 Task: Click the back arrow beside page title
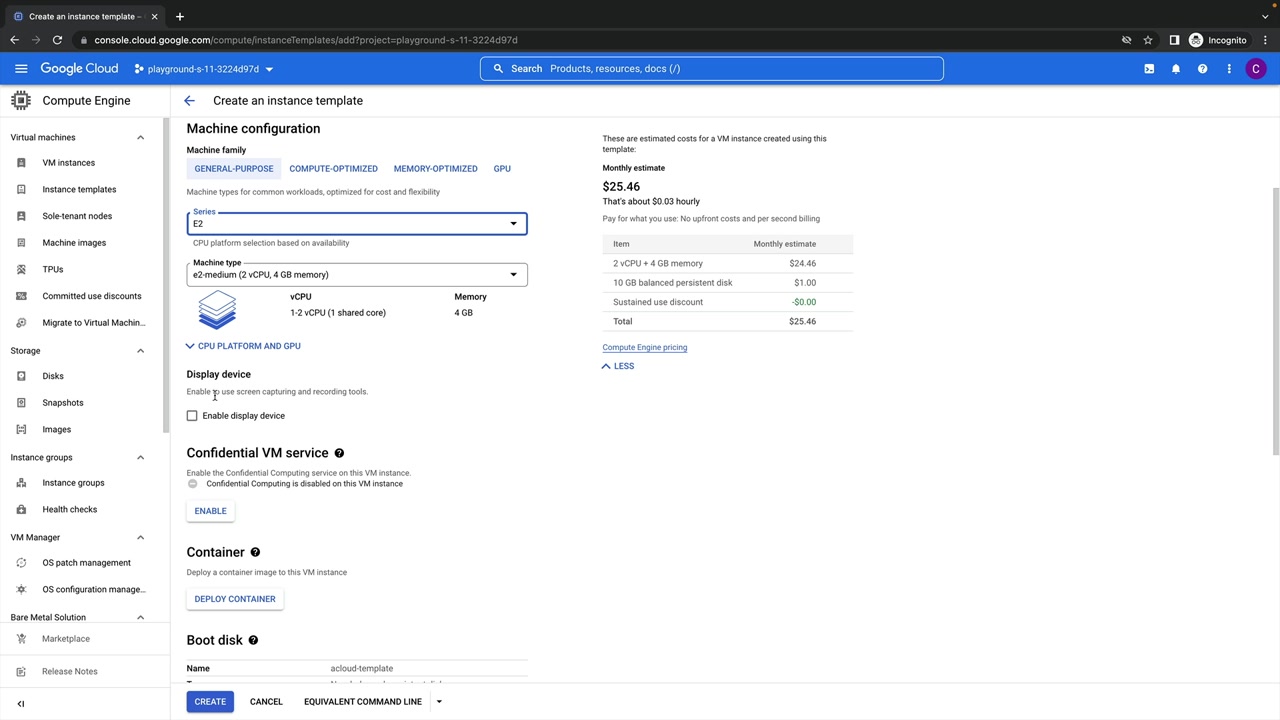pos(189,101)
